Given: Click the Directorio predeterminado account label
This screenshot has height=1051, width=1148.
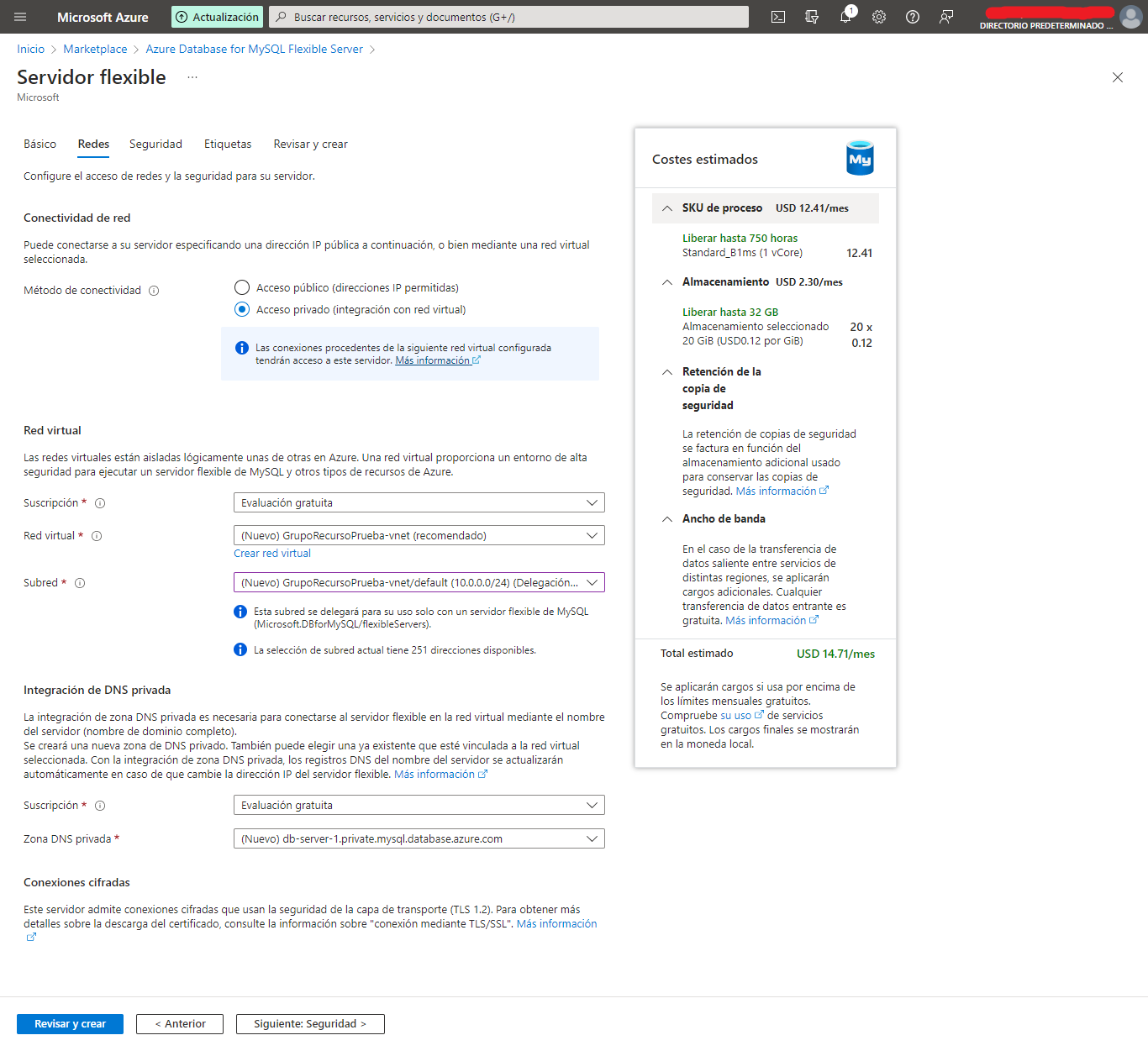Looking at the screenshot, I should (1046, 26).
